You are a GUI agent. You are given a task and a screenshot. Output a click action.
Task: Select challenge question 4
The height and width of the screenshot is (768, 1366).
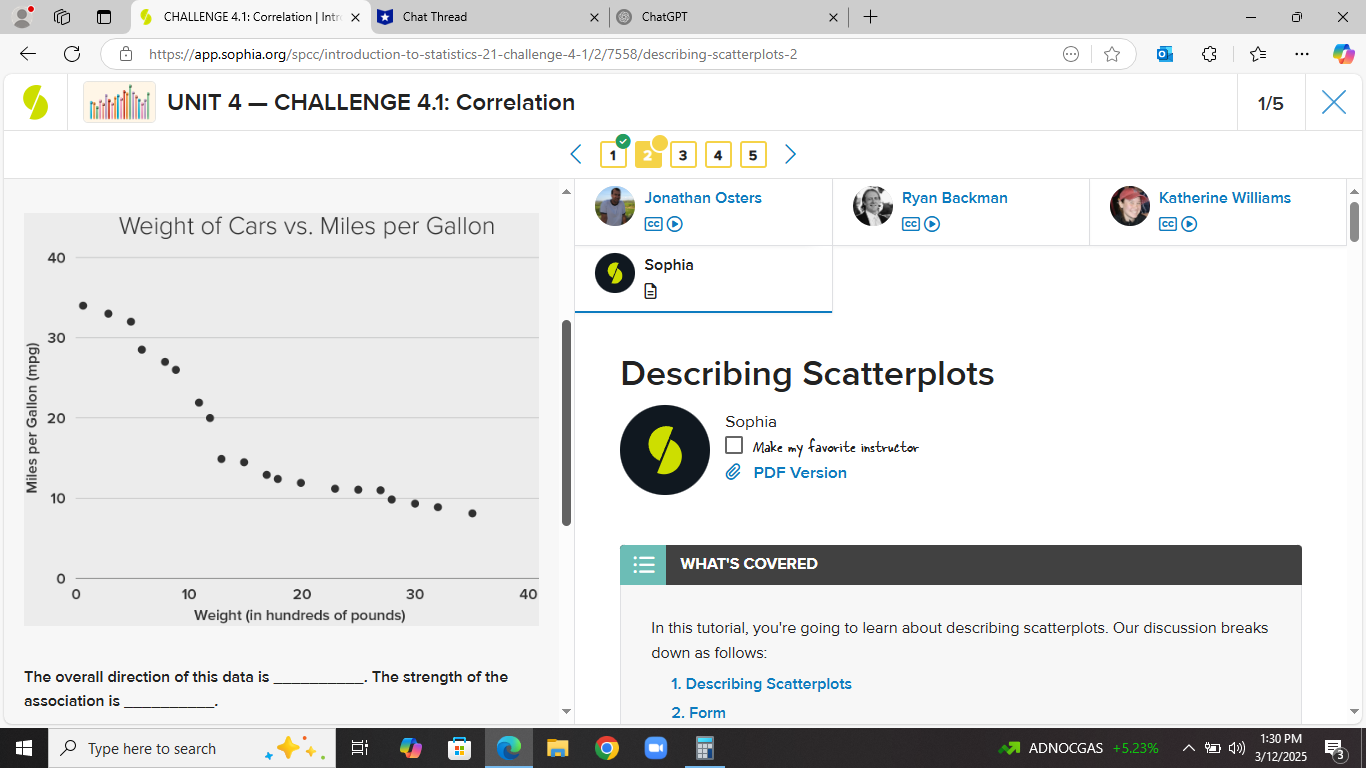pos(718,155)
